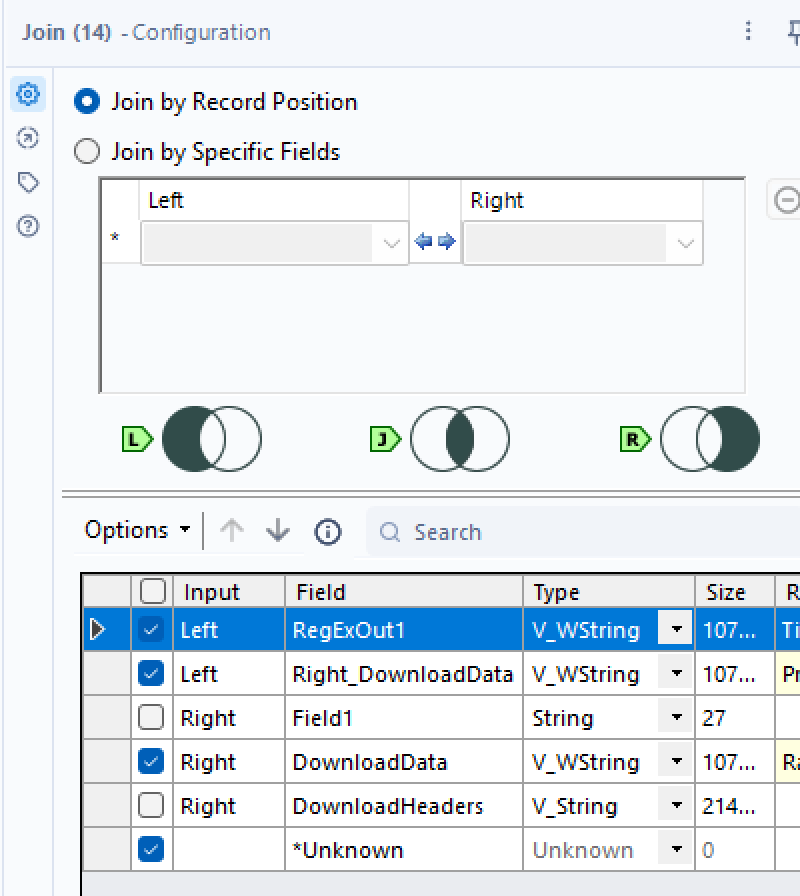Open Type dropdown for *Unknown
Screen dimensions: 800x896
676,850
